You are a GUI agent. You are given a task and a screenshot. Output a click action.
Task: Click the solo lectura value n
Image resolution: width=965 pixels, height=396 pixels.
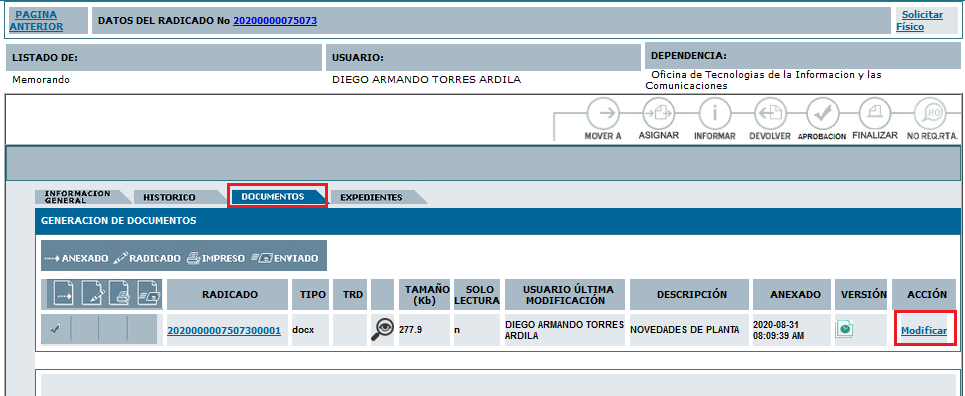coord(457,330)
